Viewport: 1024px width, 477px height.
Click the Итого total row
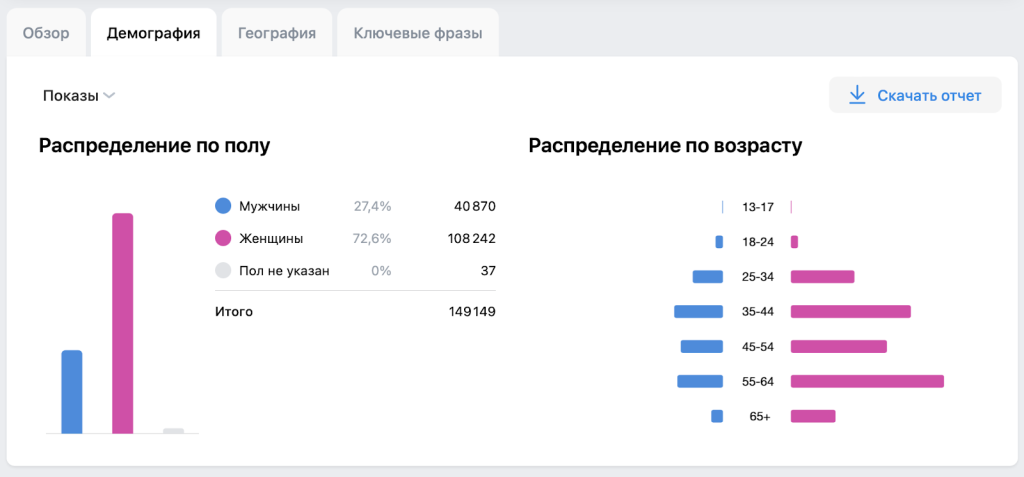(x=355, y=312)
